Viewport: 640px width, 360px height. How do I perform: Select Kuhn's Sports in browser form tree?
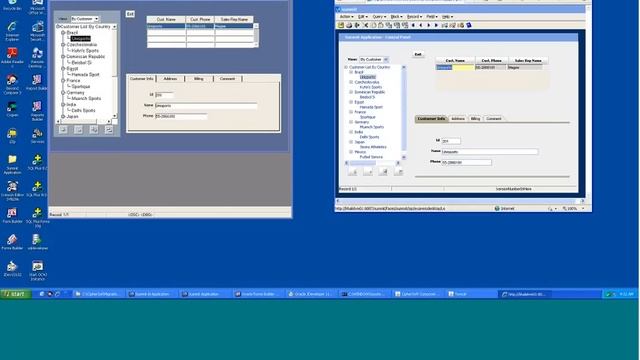[x=371, y=87]
